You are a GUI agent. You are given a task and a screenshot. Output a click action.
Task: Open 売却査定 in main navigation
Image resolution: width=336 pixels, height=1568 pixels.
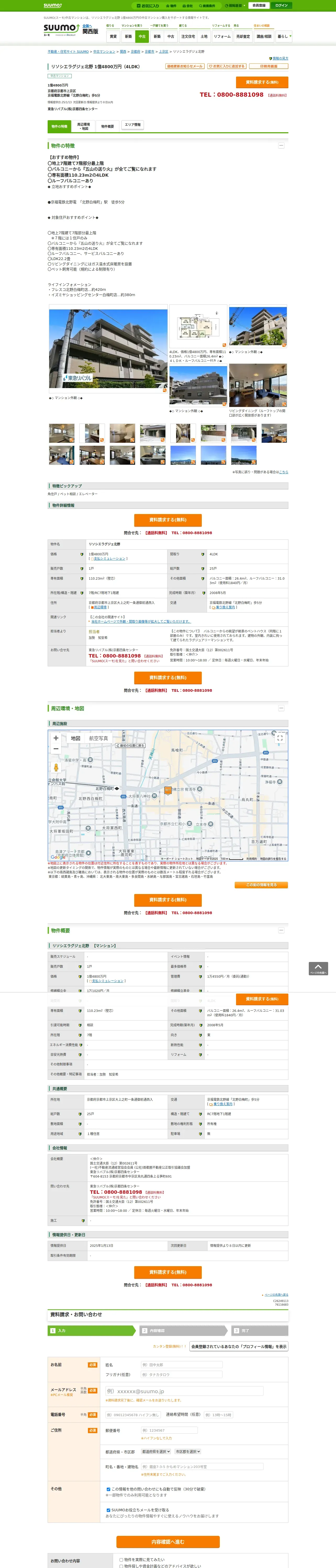[243, 37]
